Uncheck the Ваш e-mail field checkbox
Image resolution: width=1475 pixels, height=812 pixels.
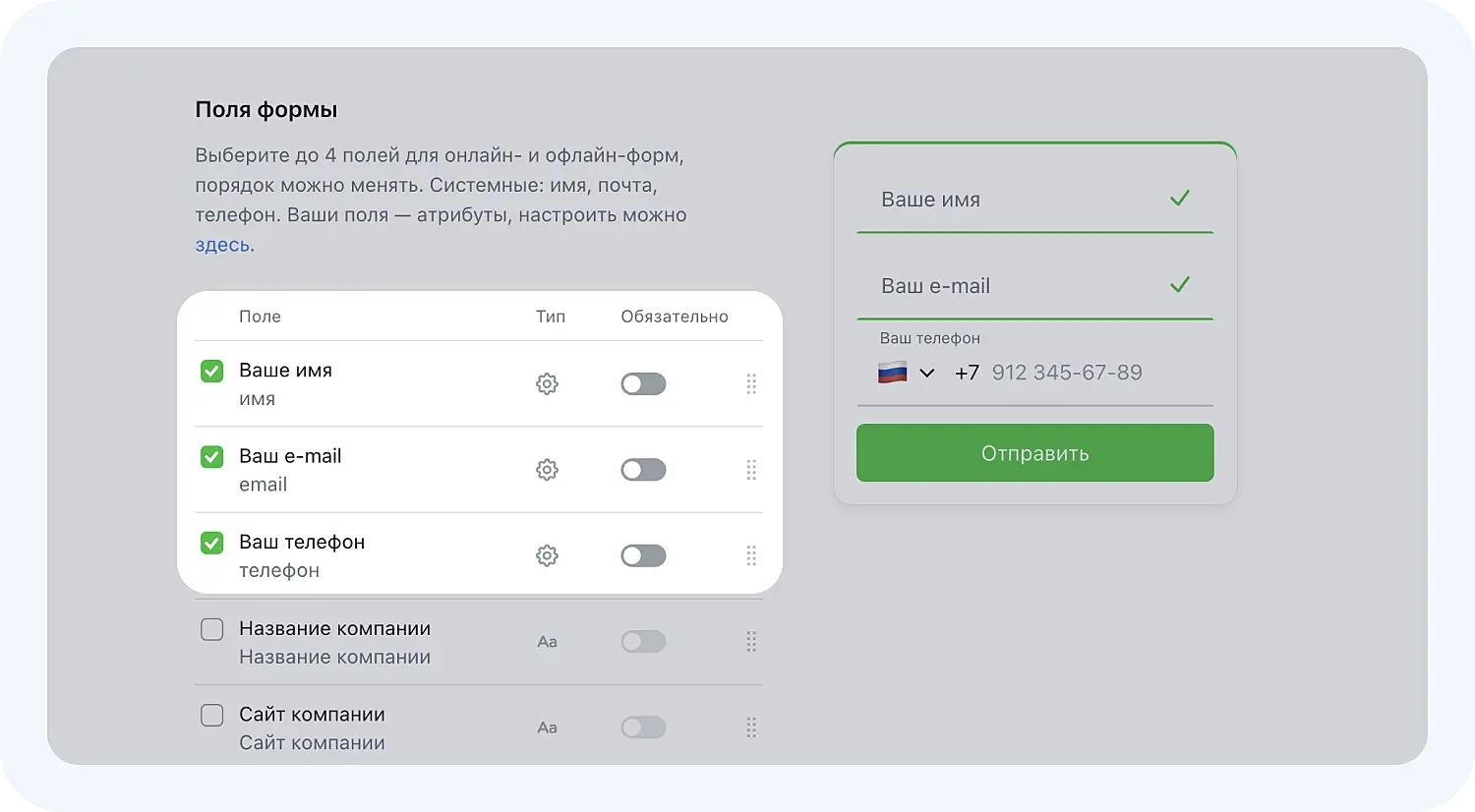pyautogui.click(x=212, y=457)
